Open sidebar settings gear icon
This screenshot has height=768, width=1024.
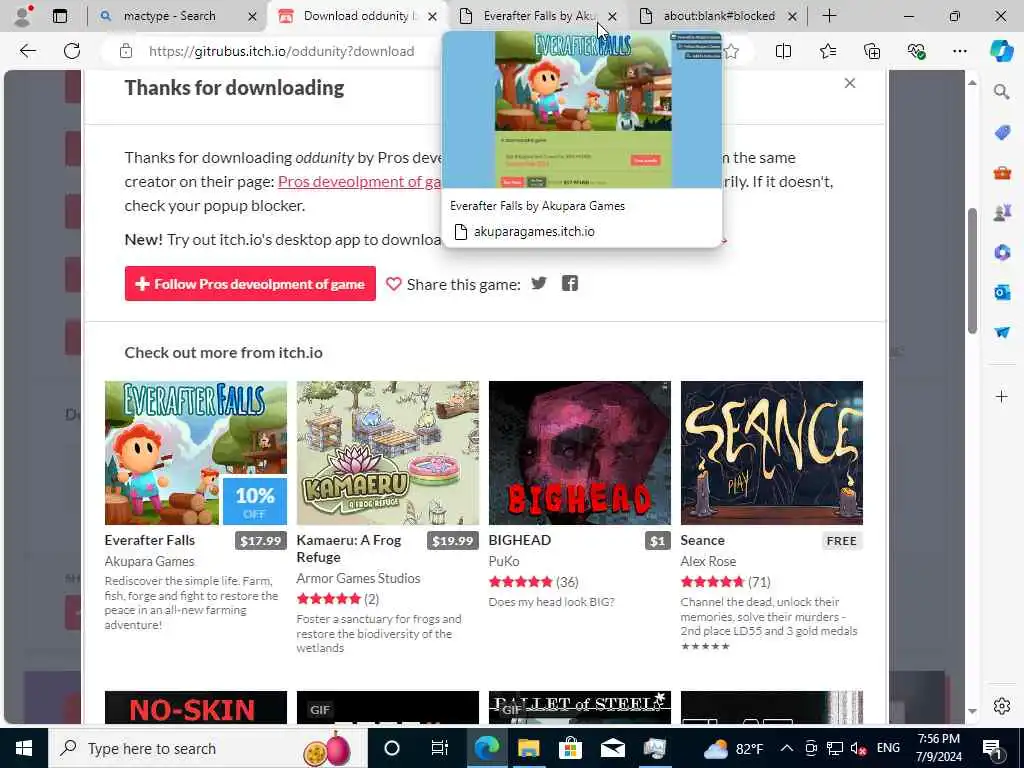click(1001, 706)
